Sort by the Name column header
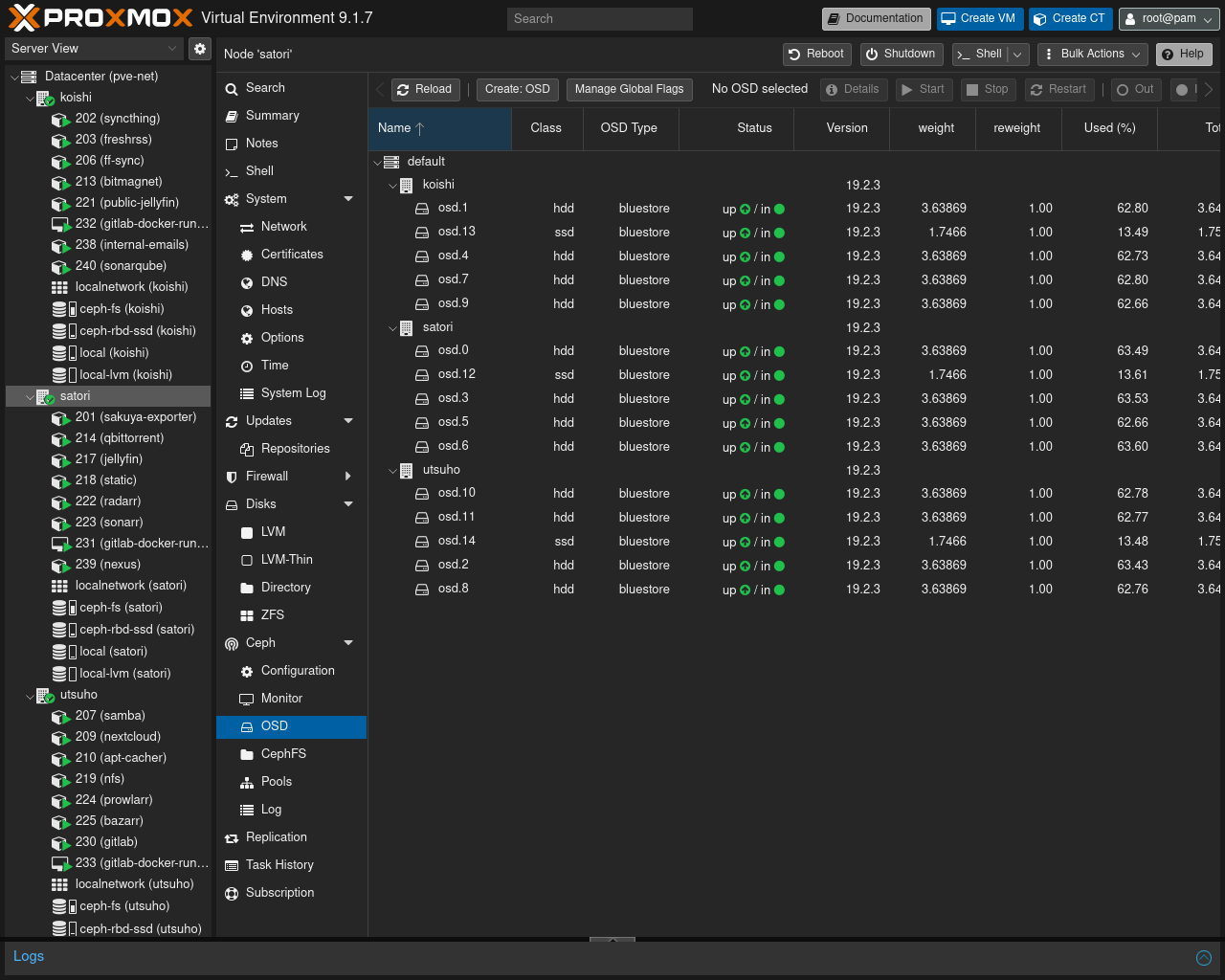The image size is (1225, 980). click(439, 128)
